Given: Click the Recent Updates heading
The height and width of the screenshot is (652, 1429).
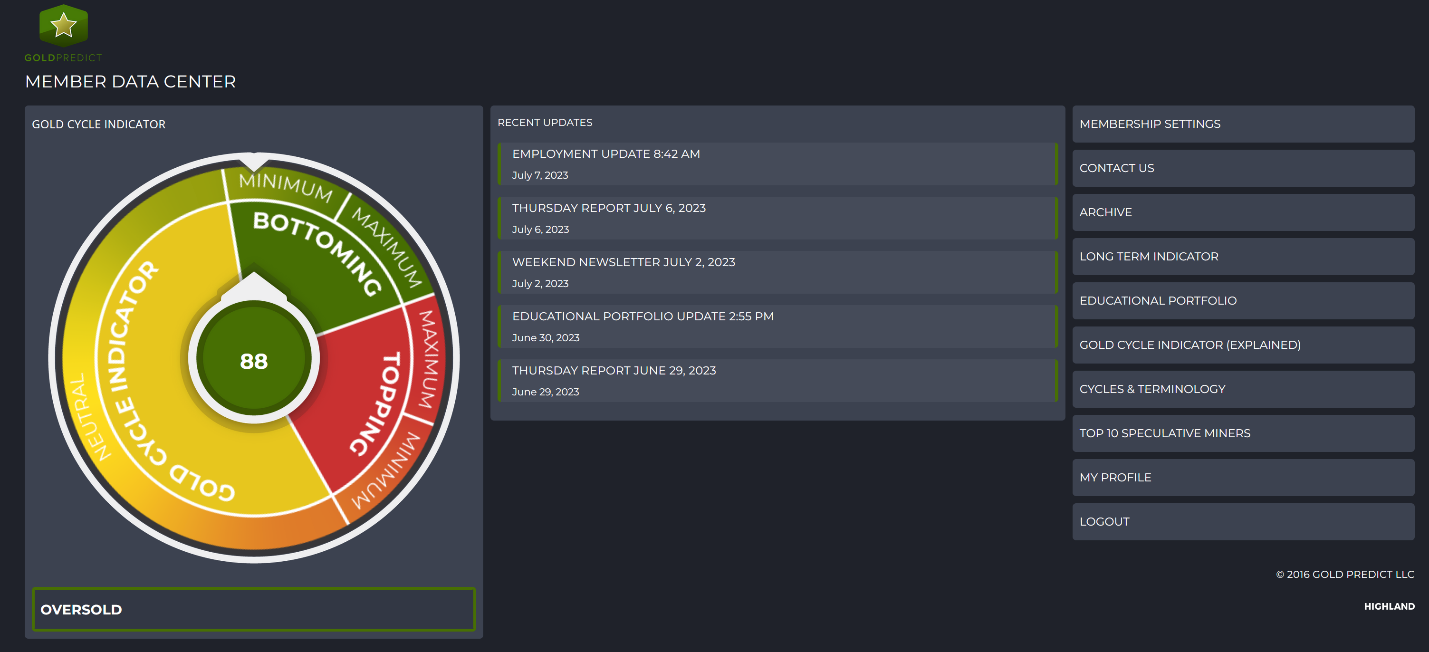Looking at the screenshot, I should click(x=545, y=123).
